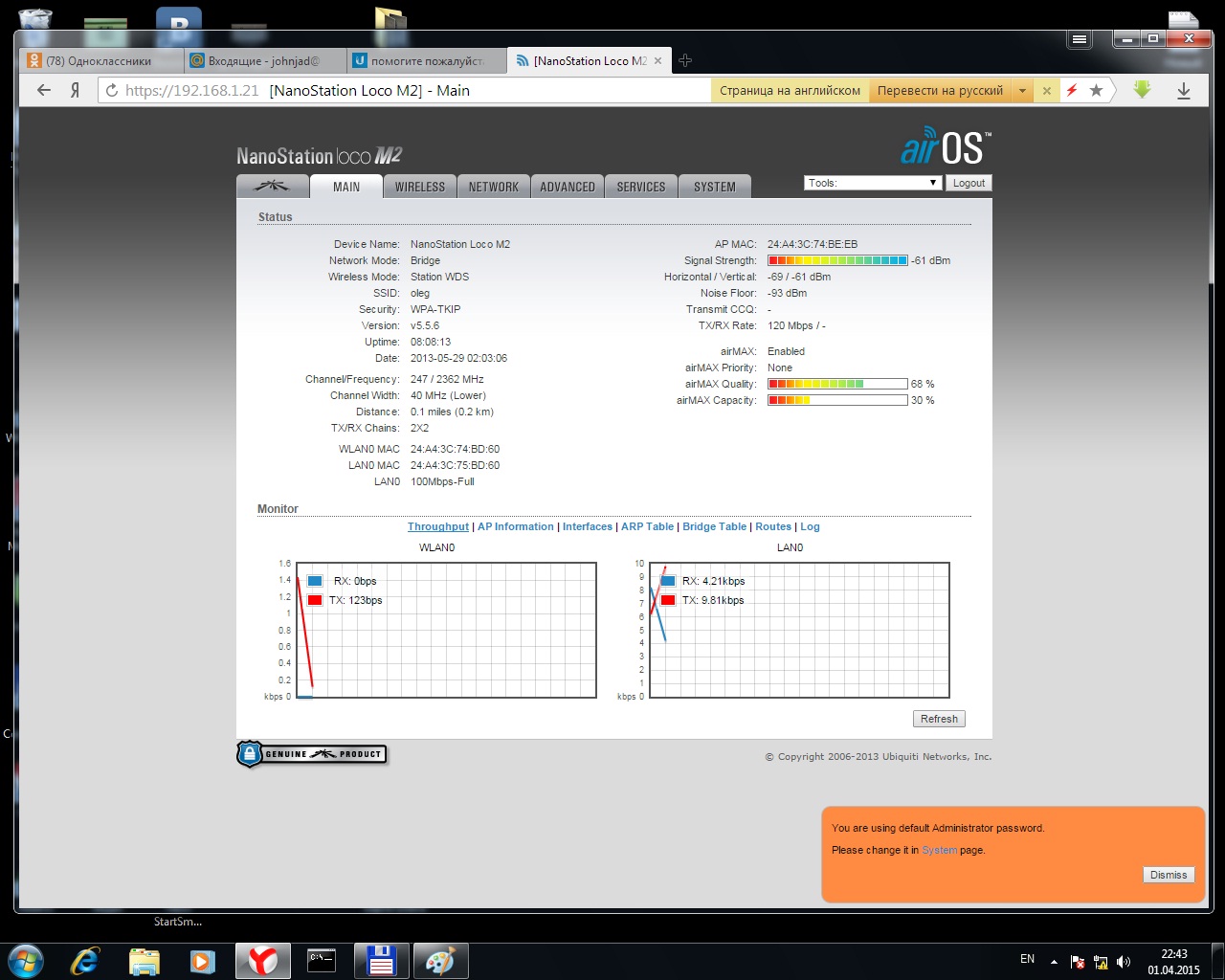Bookmark the page with the star icon
Screen dimensions: 1225x980
[x=1096, y=90]
